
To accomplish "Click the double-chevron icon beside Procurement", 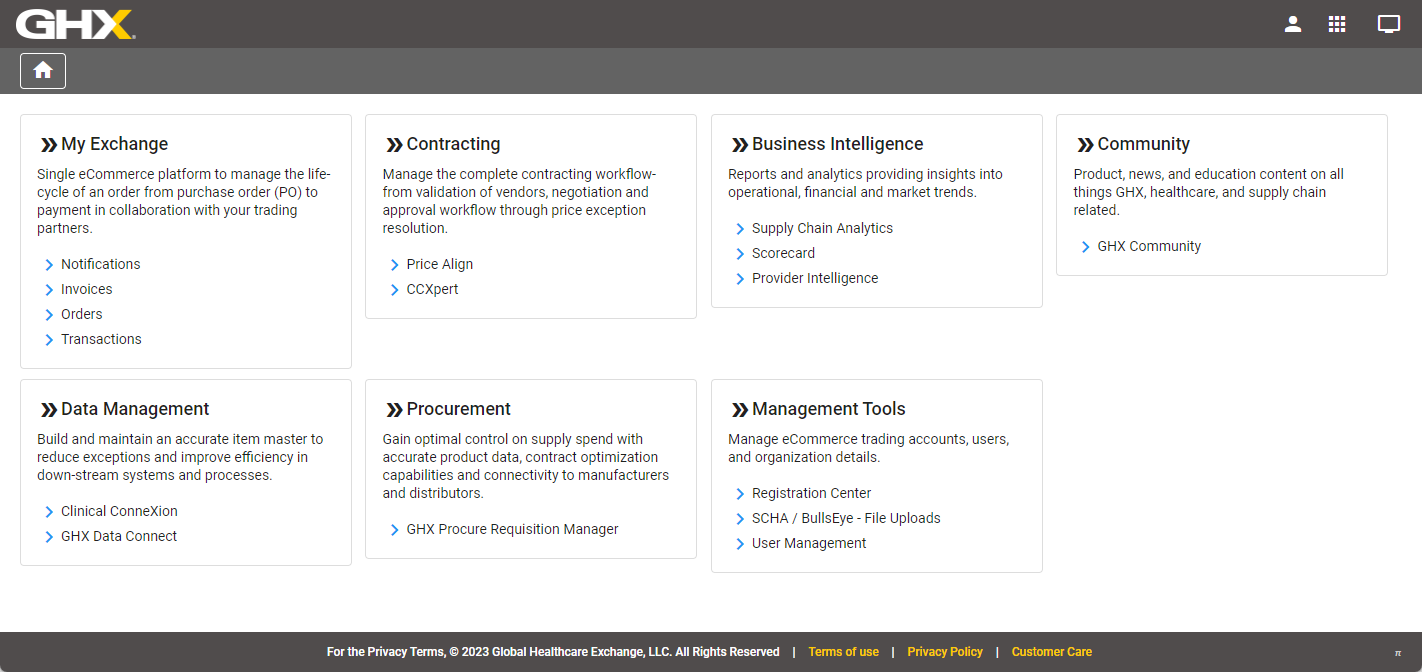I will pos(394,410).
